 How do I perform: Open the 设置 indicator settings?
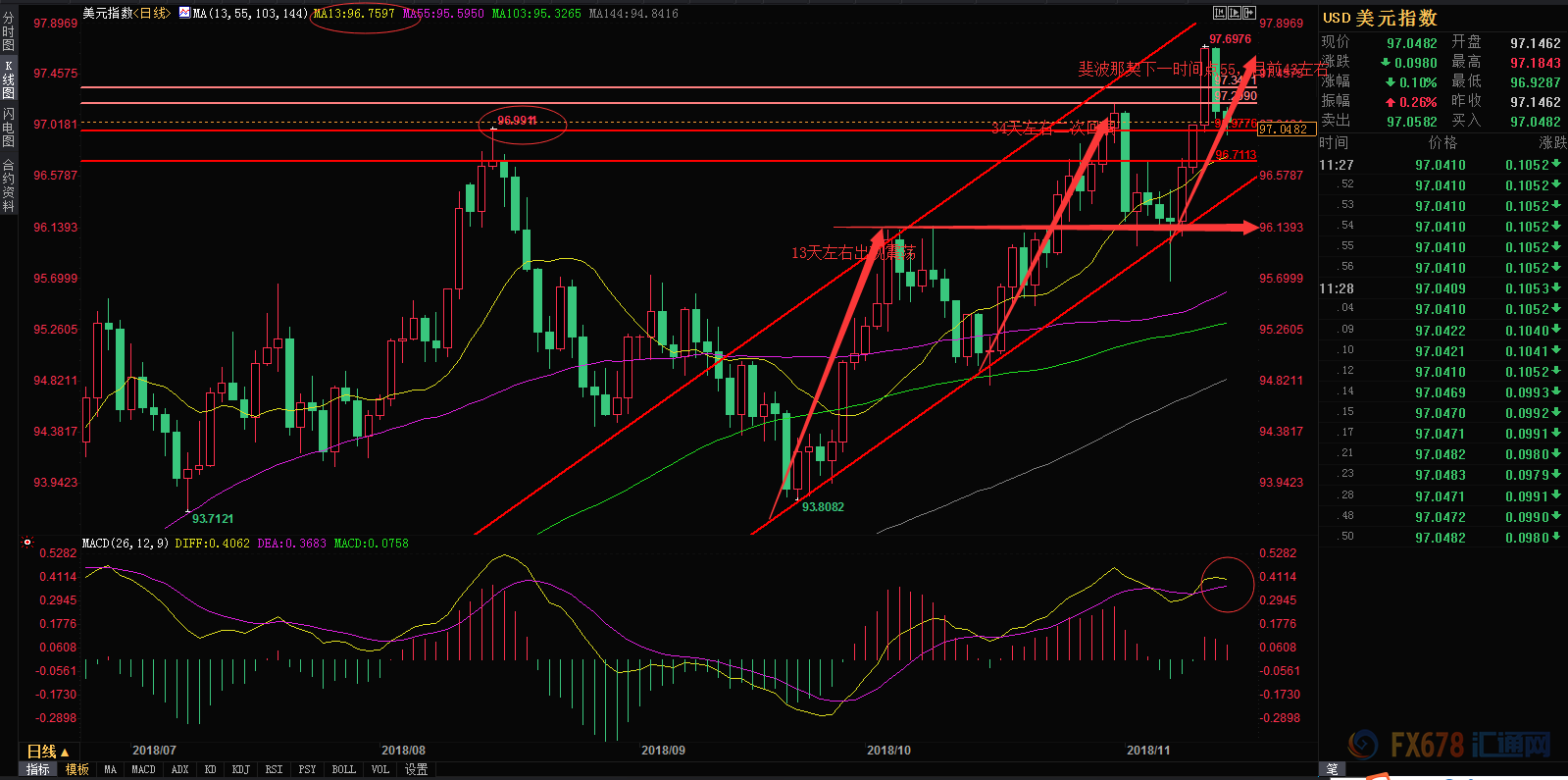click(417, 770)
